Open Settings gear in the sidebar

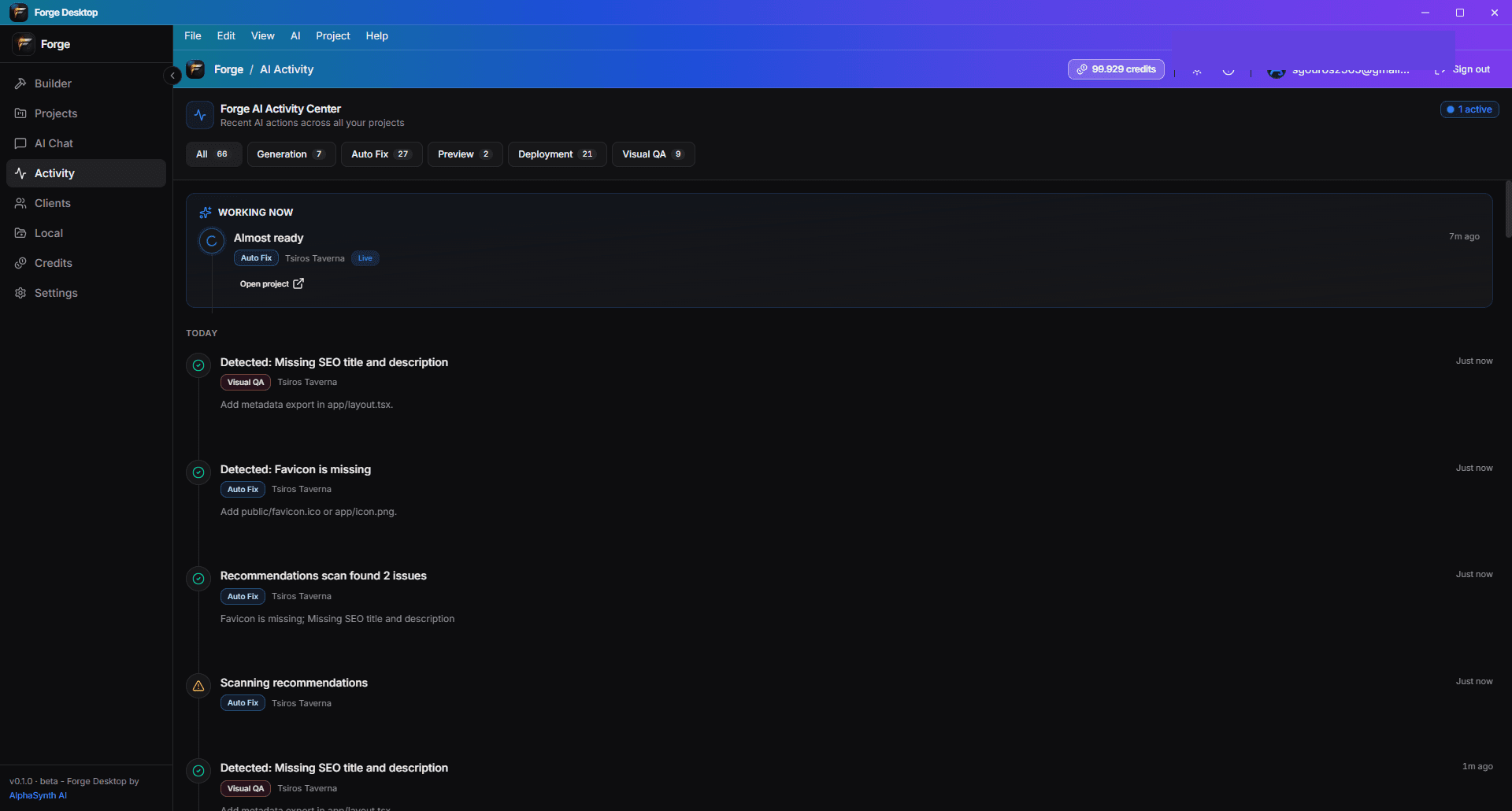pos(86,293)
